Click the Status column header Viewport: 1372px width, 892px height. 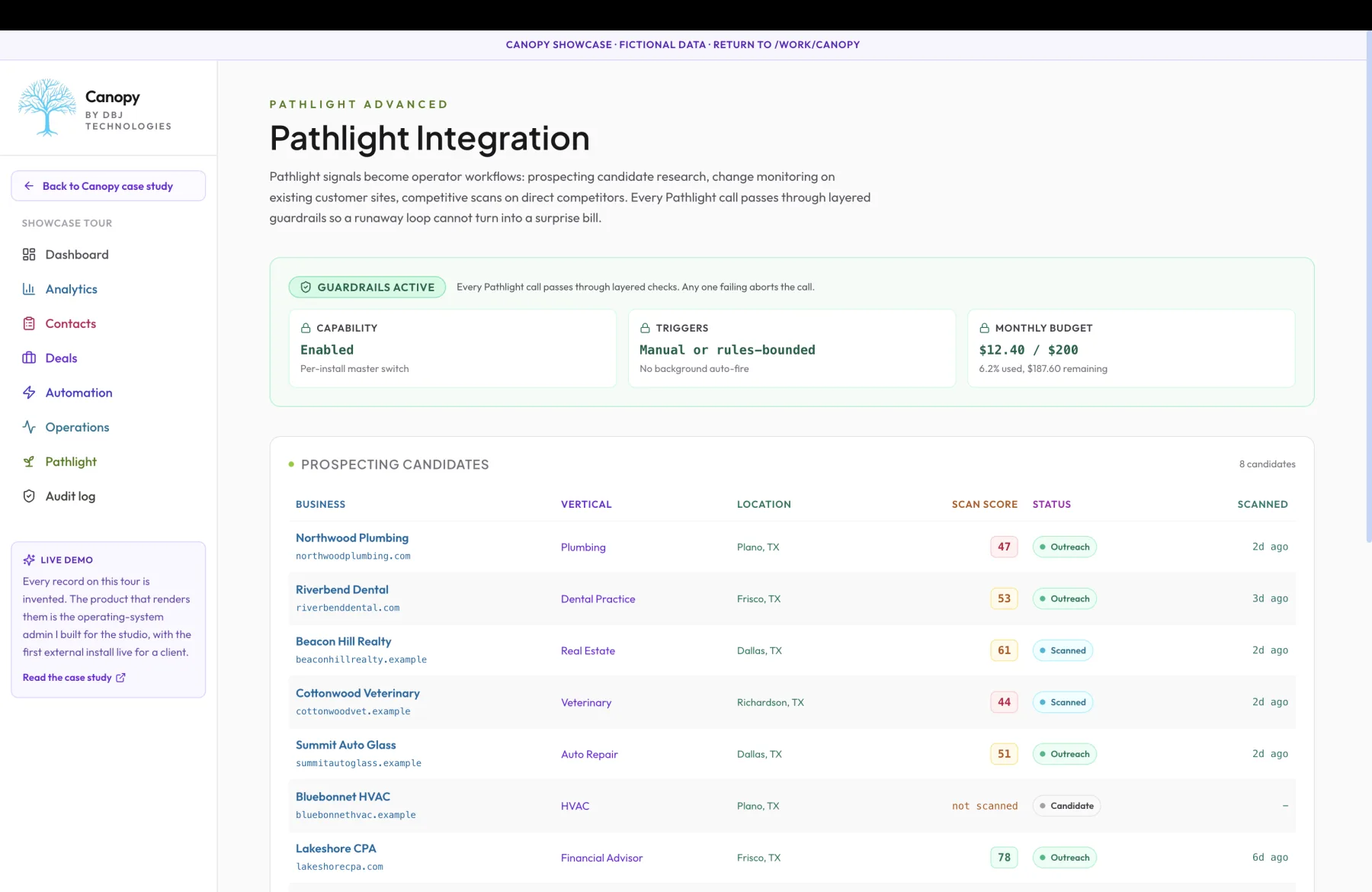tap(1052, 505)
